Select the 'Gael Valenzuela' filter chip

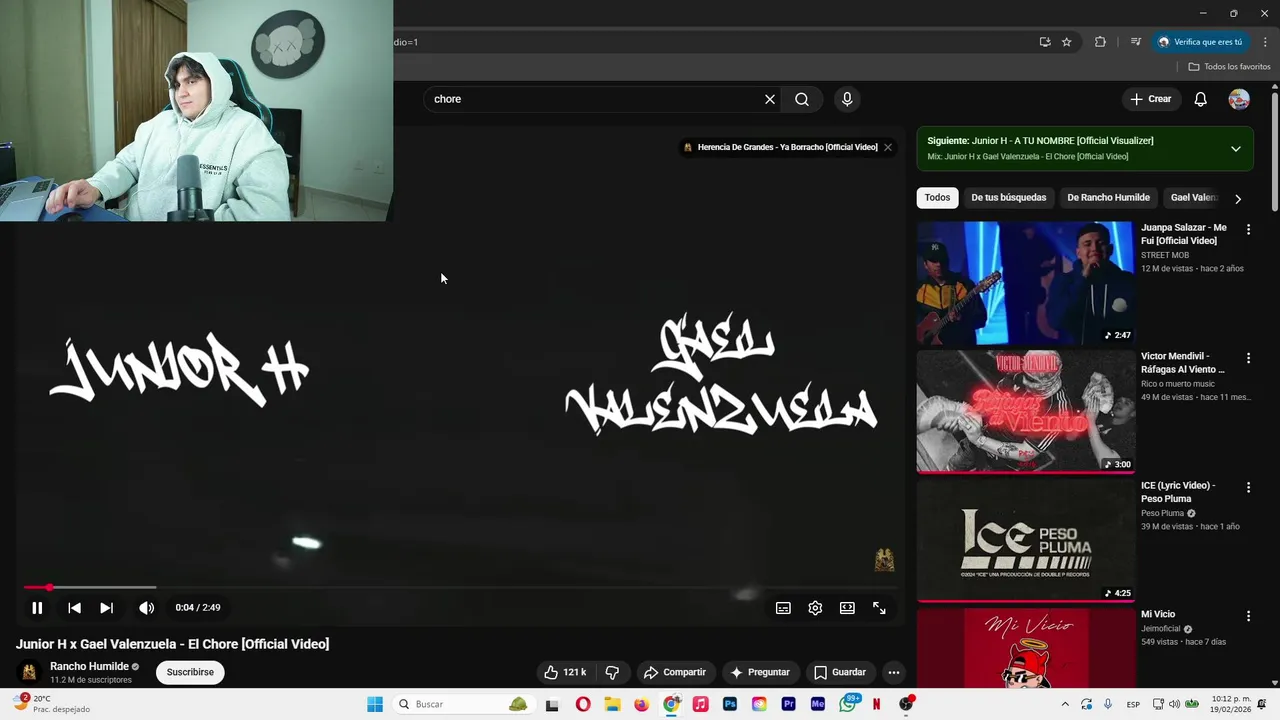[x=1193, y=197]
